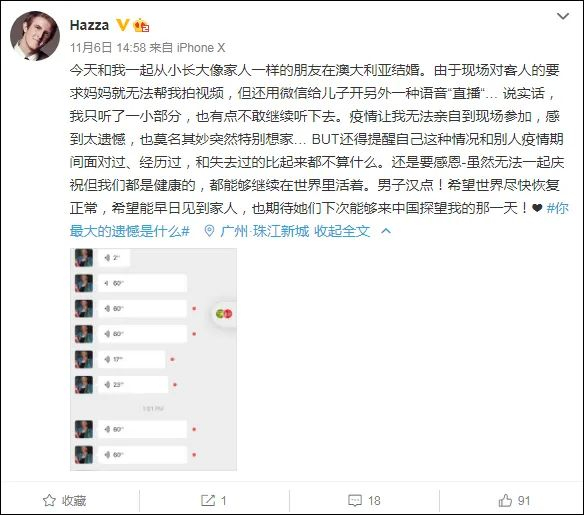
Task: Click the location pin icon
Action: (x=209, y=231)
